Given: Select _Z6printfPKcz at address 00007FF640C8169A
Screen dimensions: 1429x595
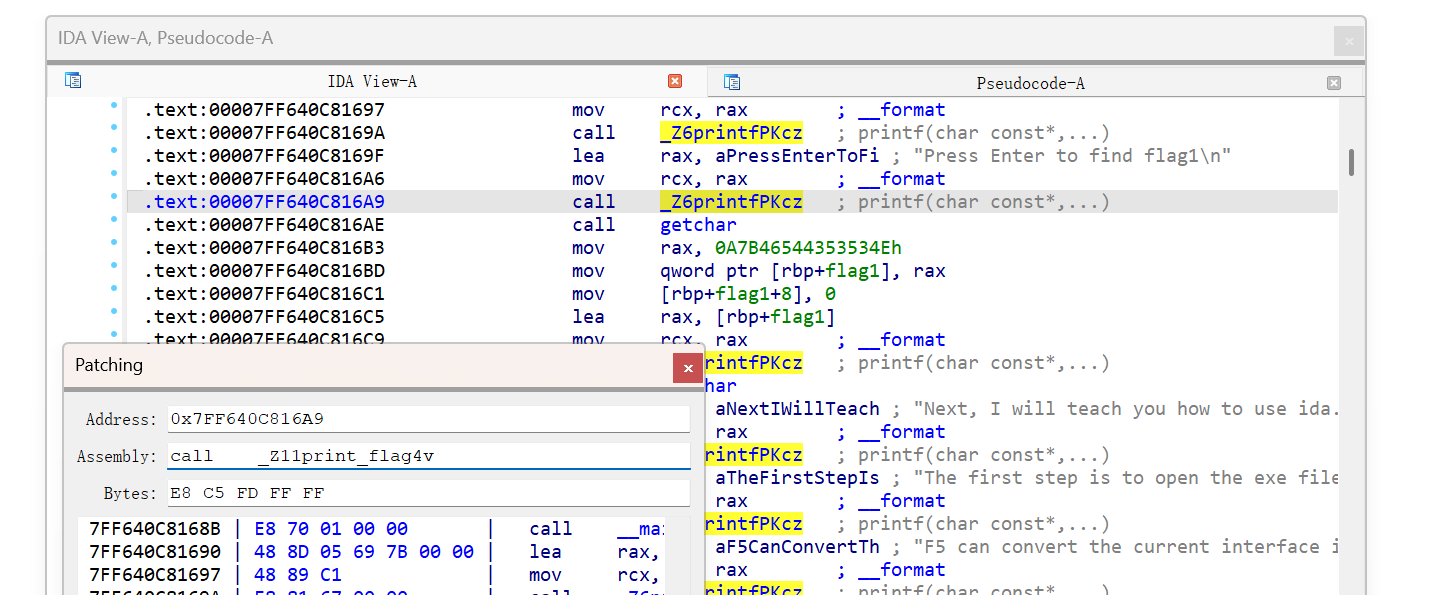Looking at the screenshot, I should [731, 133].
